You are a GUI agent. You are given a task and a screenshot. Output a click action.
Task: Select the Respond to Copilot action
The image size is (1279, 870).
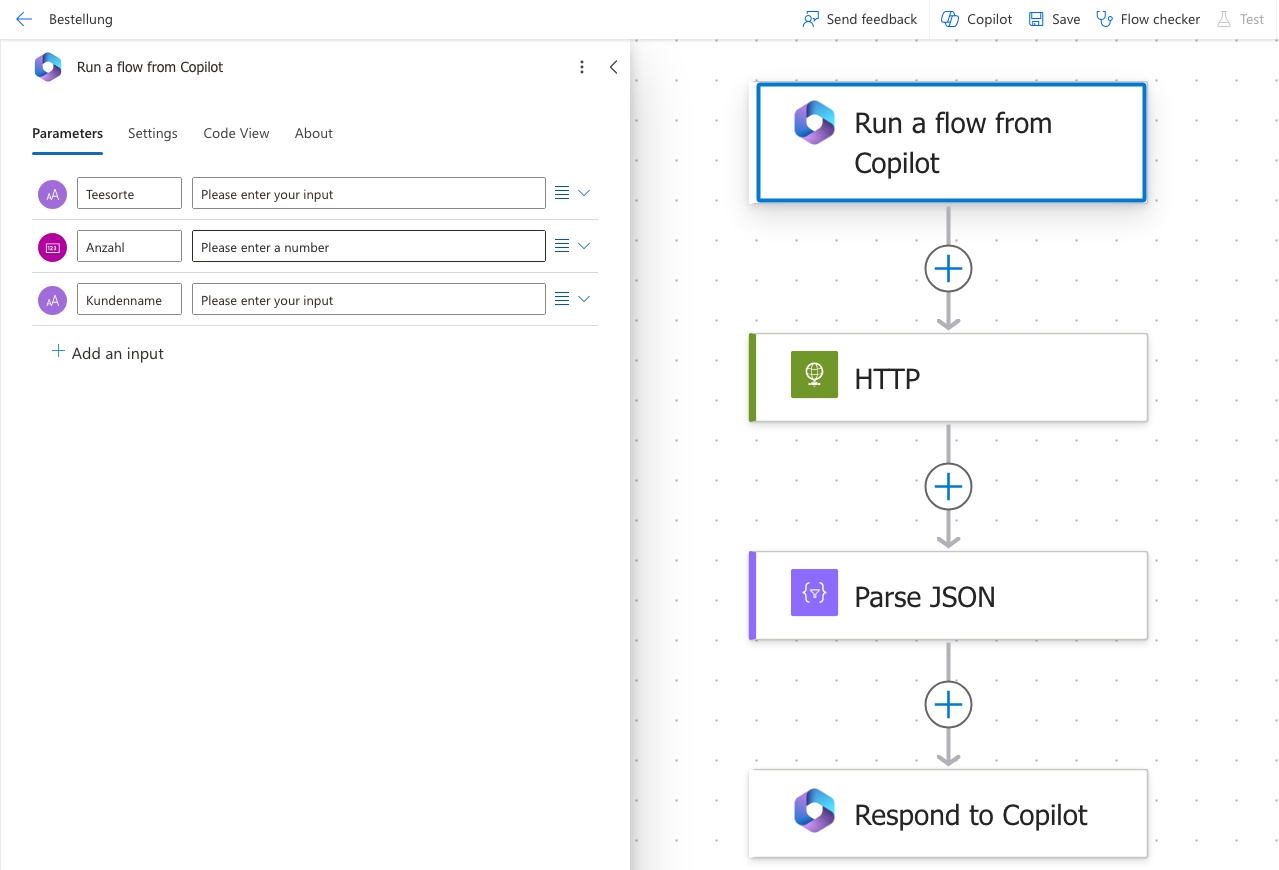point(948,813)
